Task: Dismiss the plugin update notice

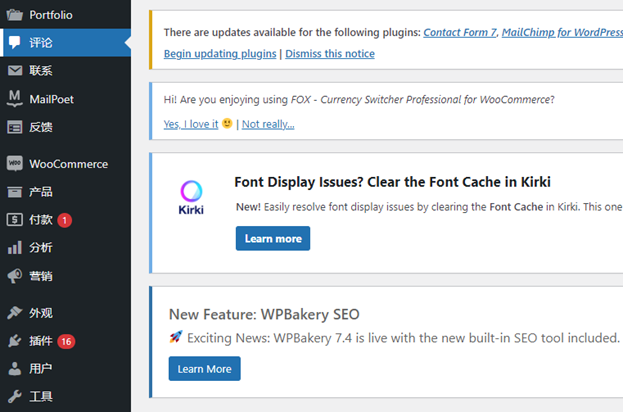Action: tap(330, 54)
